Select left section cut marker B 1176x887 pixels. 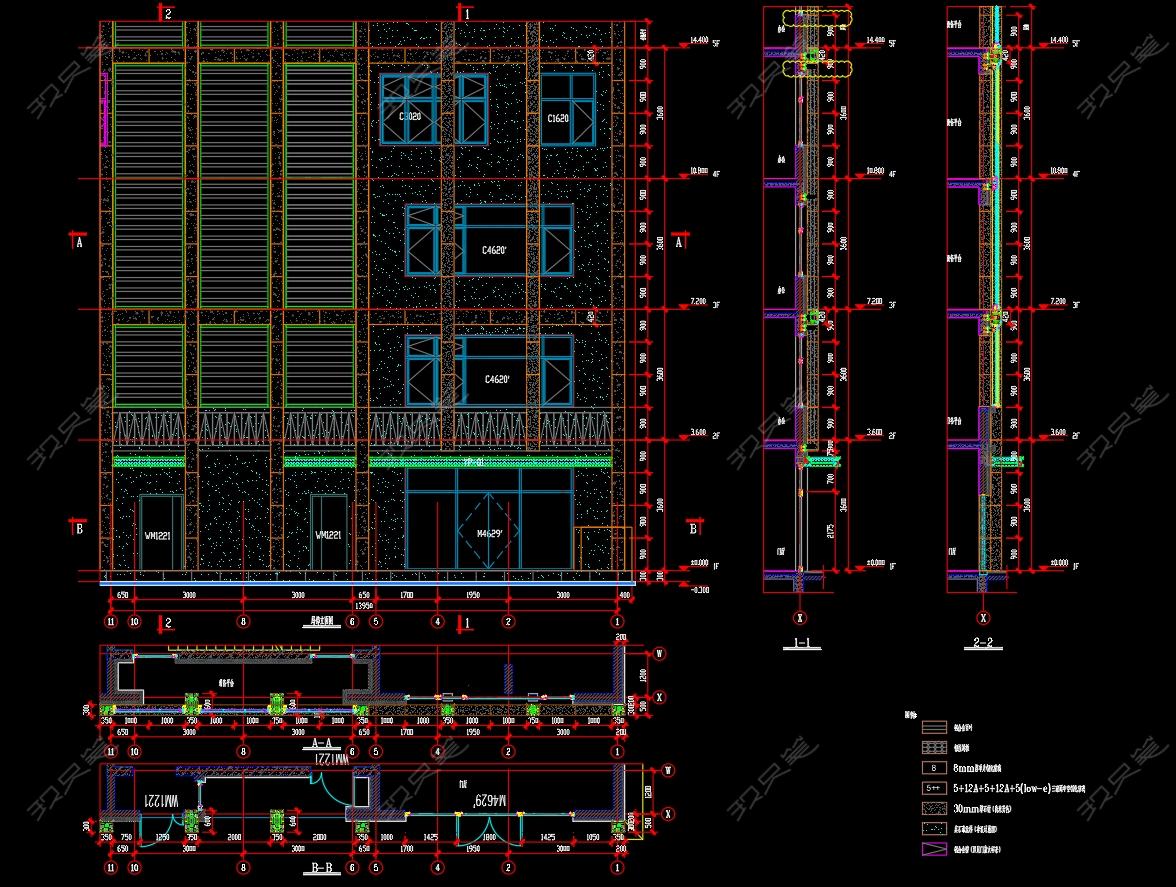[x=78, y=528]
